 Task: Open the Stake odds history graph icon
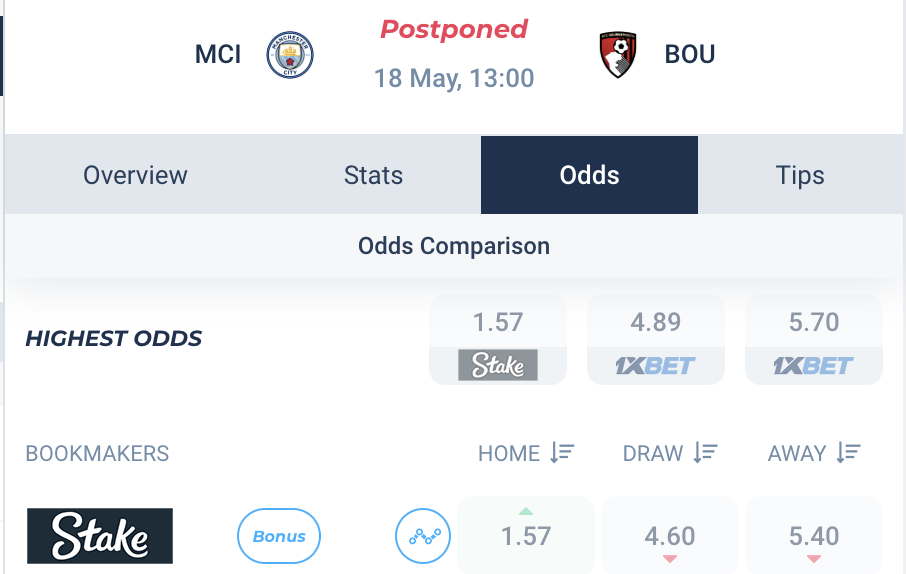click(x=423, y=536)
